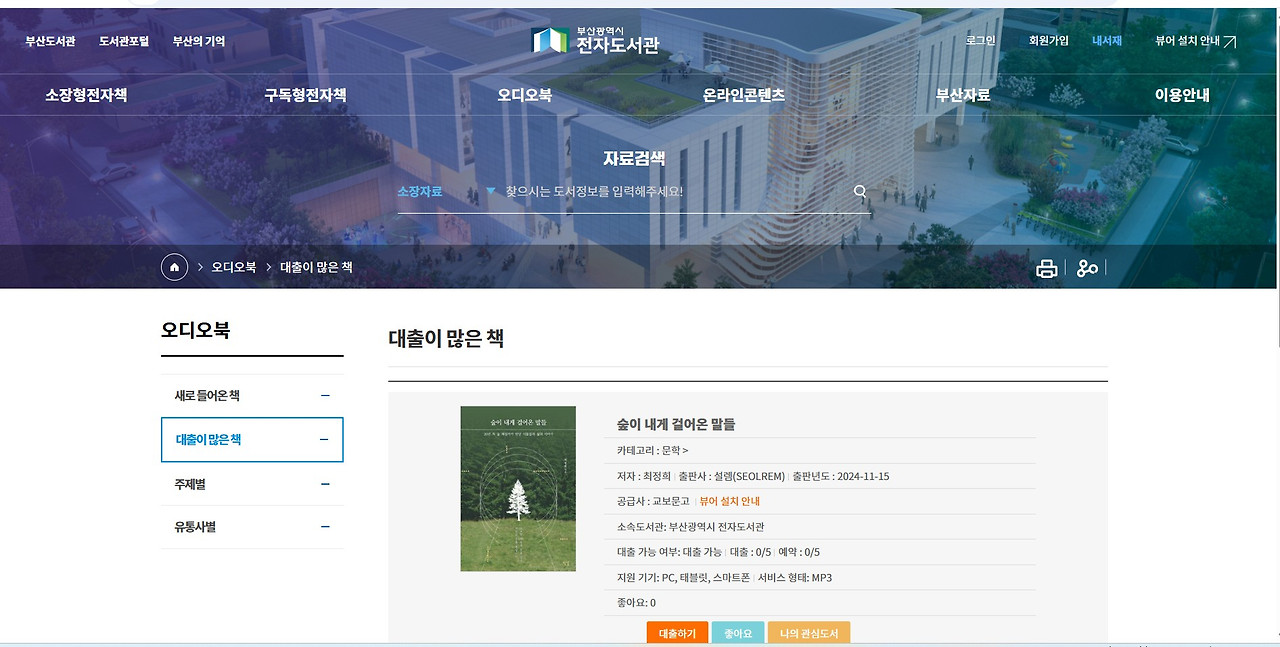Click the 부산광역시 전자도서관 logo
Image resolution: width=1280 pixels, height=647 pixels.
click(x=609, y=40)
